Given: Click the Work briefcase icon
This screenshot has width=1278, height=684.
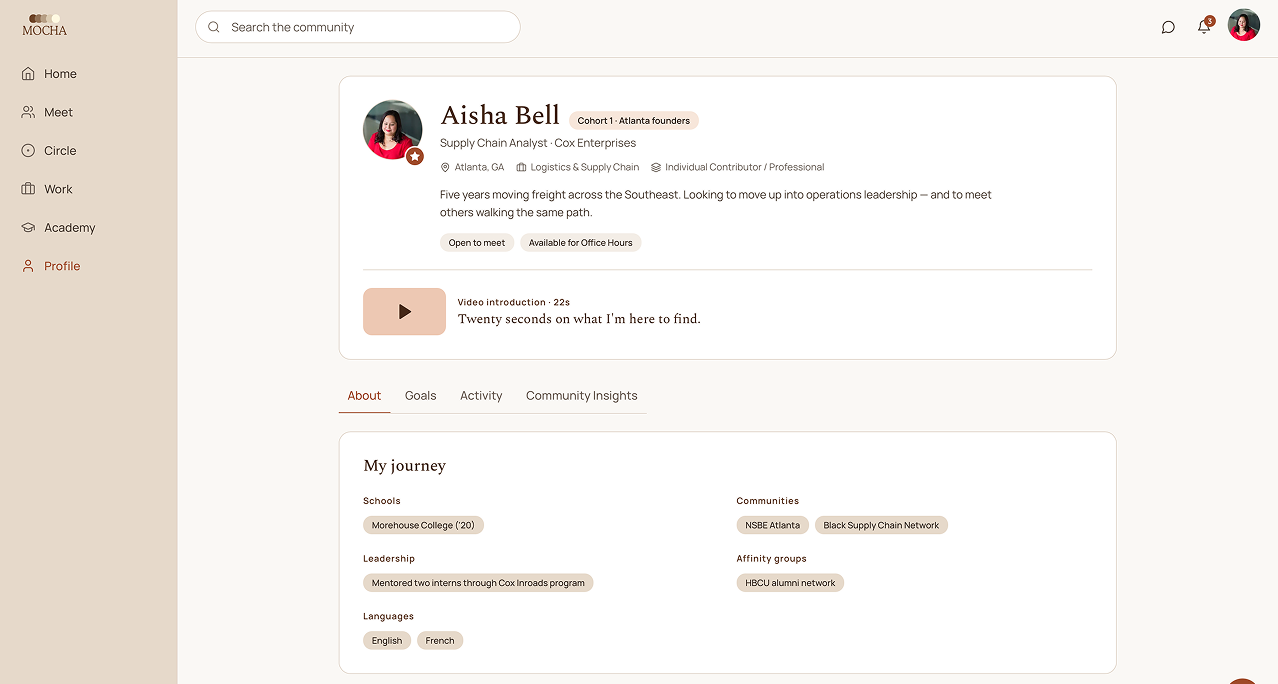Looking at the screenshot, I should point(28,189).
